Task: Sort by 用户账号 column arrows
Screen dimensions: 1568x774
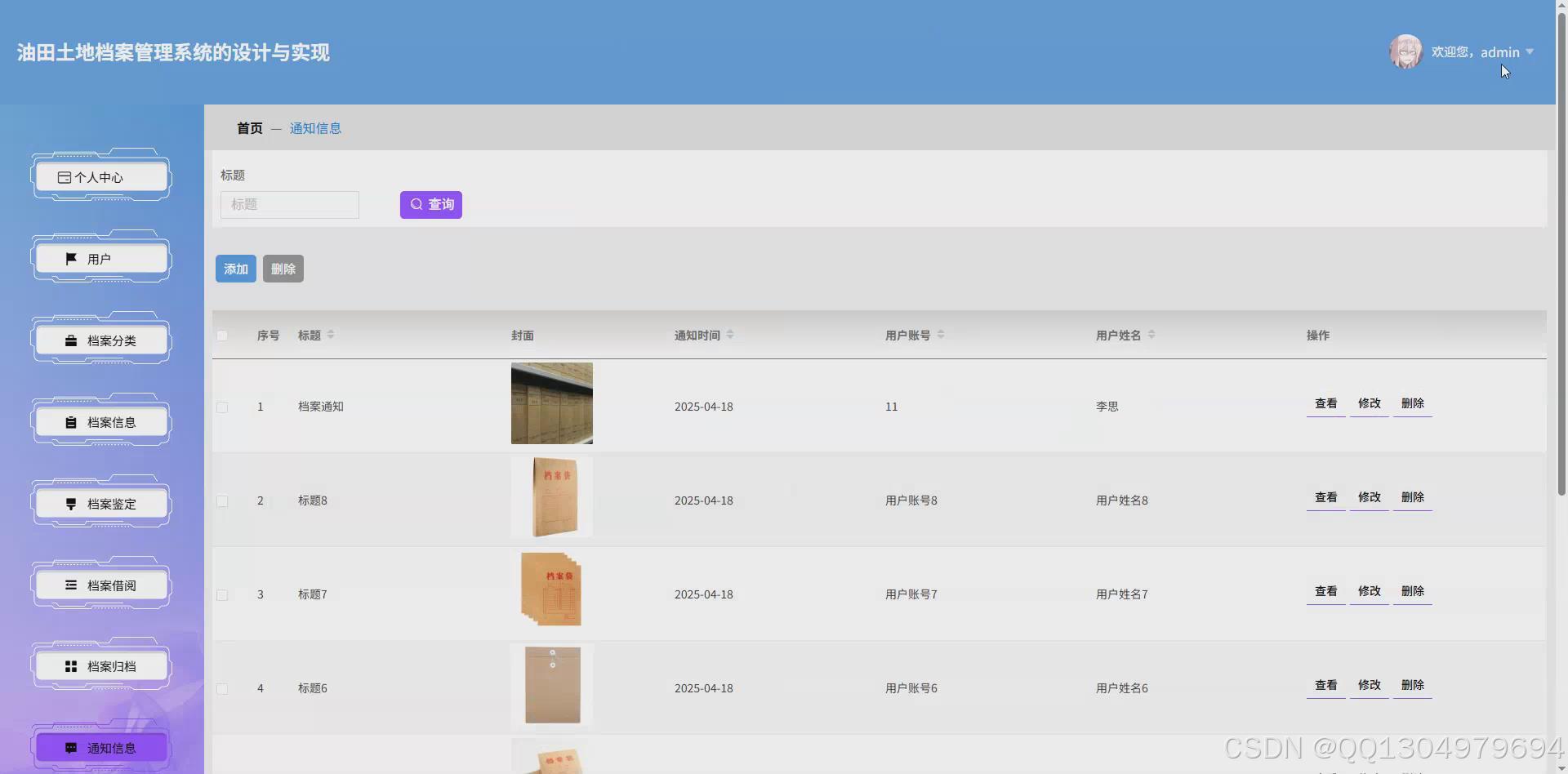Action: (x=941, y=335)
